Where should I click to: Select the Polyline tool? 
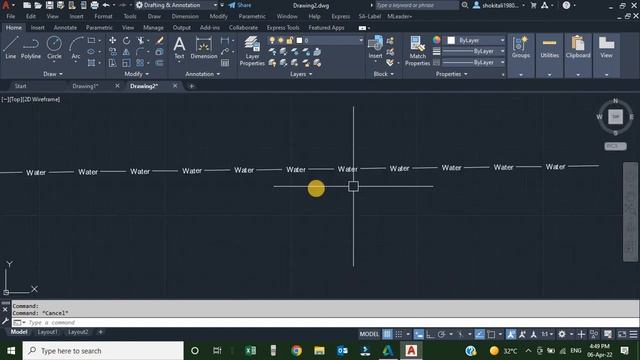pyautogui.click(x=31, y=47)
